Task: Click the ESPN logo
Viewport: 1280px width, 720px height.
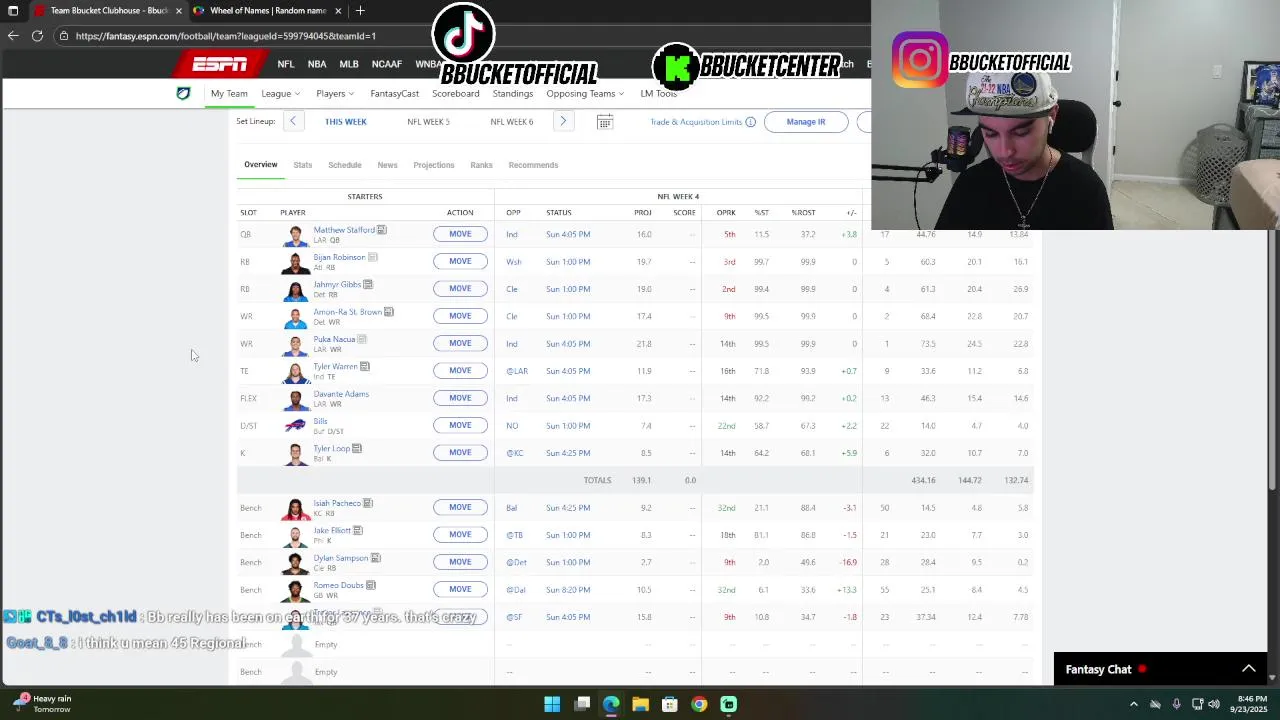Action: (x=220, y=64)
